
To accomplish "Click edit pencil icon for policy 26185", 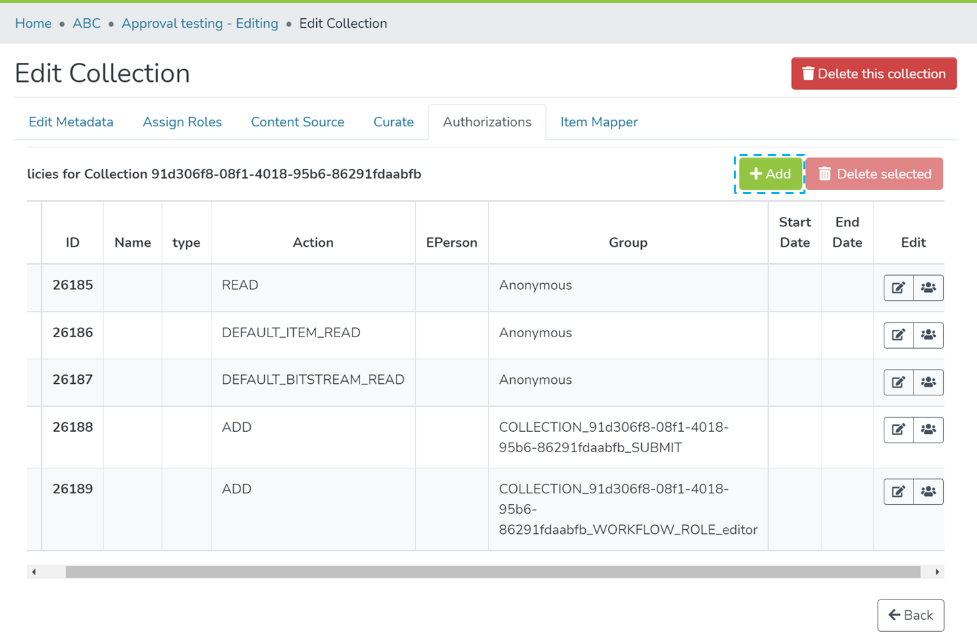I will tap(898, 288).
